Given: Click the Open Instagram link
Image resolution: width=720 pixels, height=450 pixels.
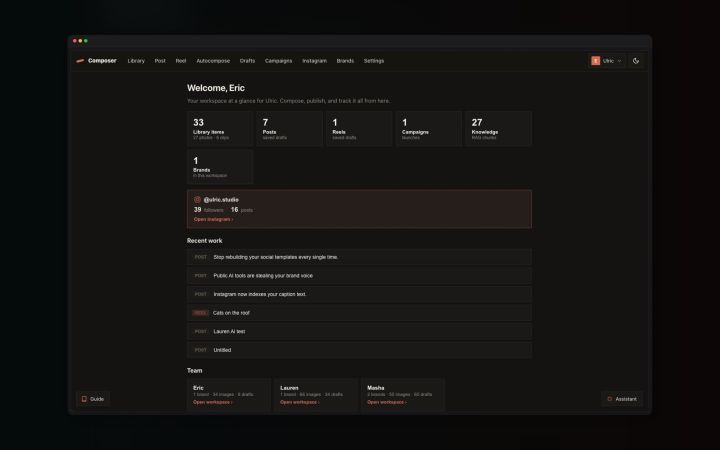Looking at the screenshot, I should (x=214, y=219).
